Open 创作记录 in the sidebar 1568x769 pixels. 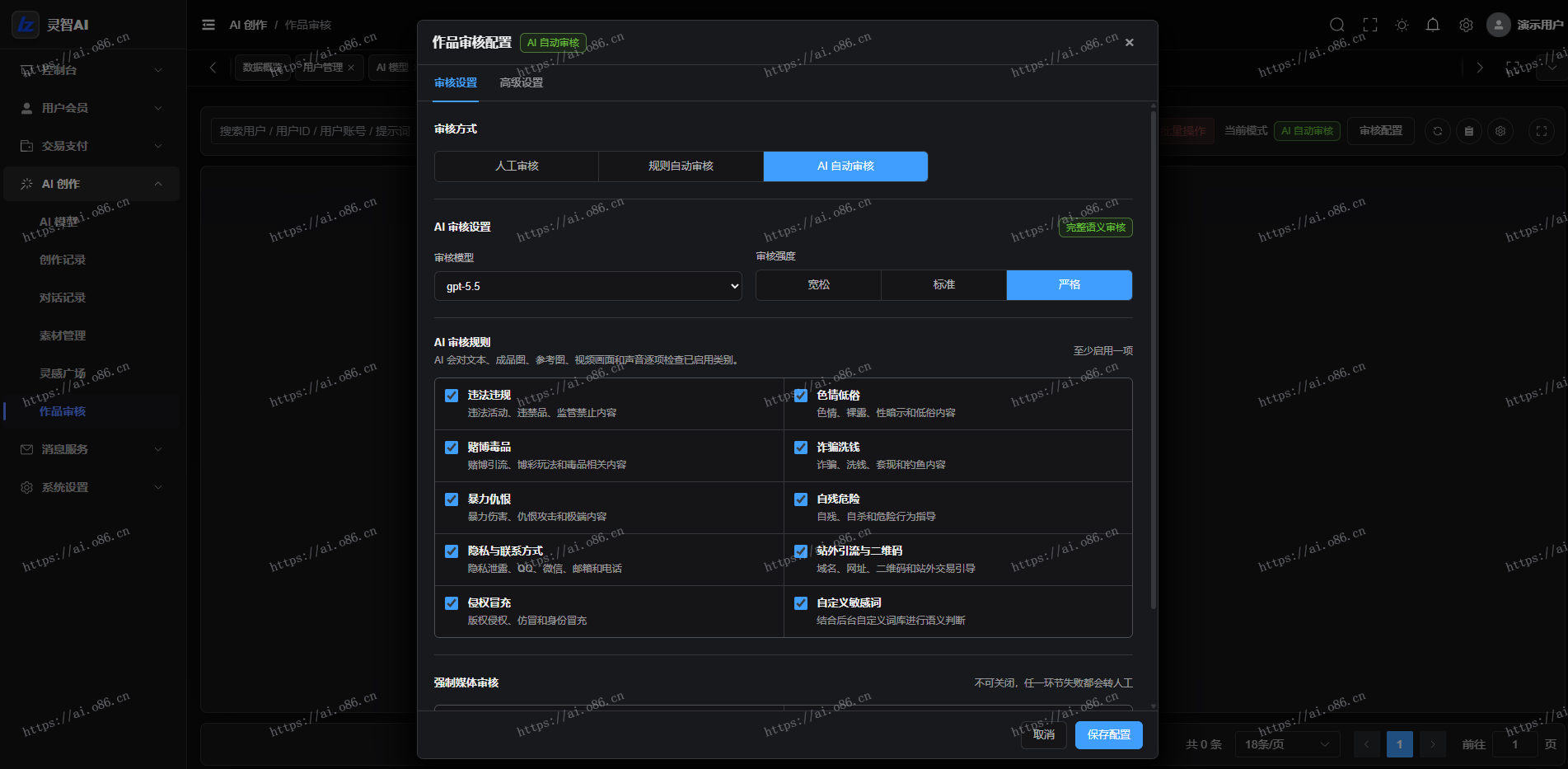(63, 260)
